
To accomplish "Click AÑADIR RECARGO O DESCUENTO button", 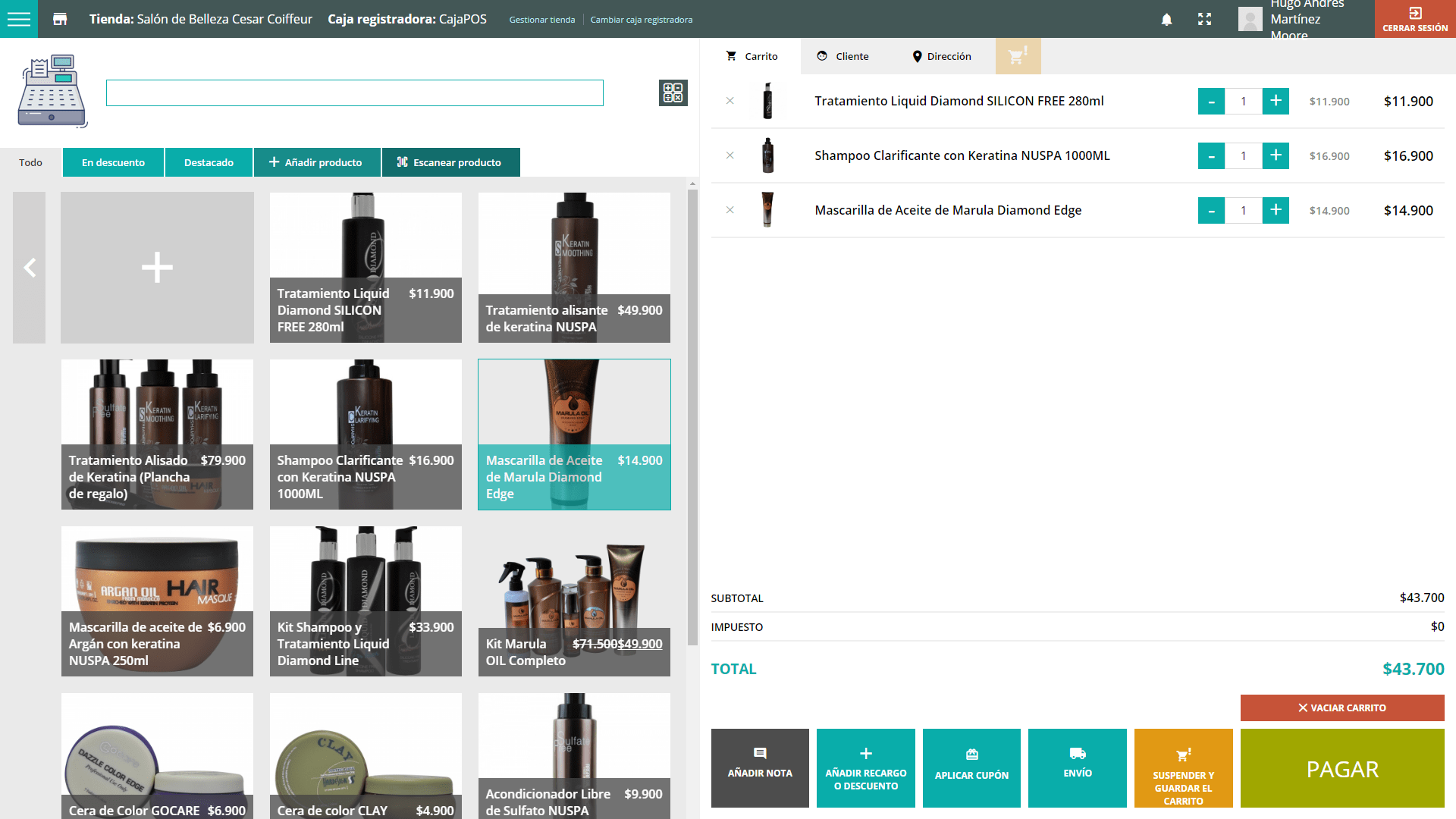I will pyautogui.click(x=866, y=768).
